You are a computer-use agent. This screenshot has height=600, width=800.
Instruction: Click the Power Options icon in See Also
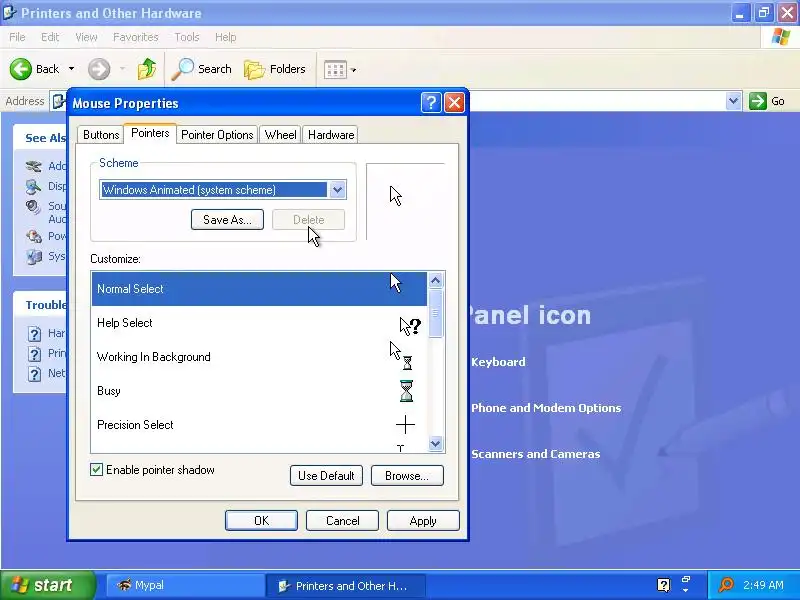34,236
